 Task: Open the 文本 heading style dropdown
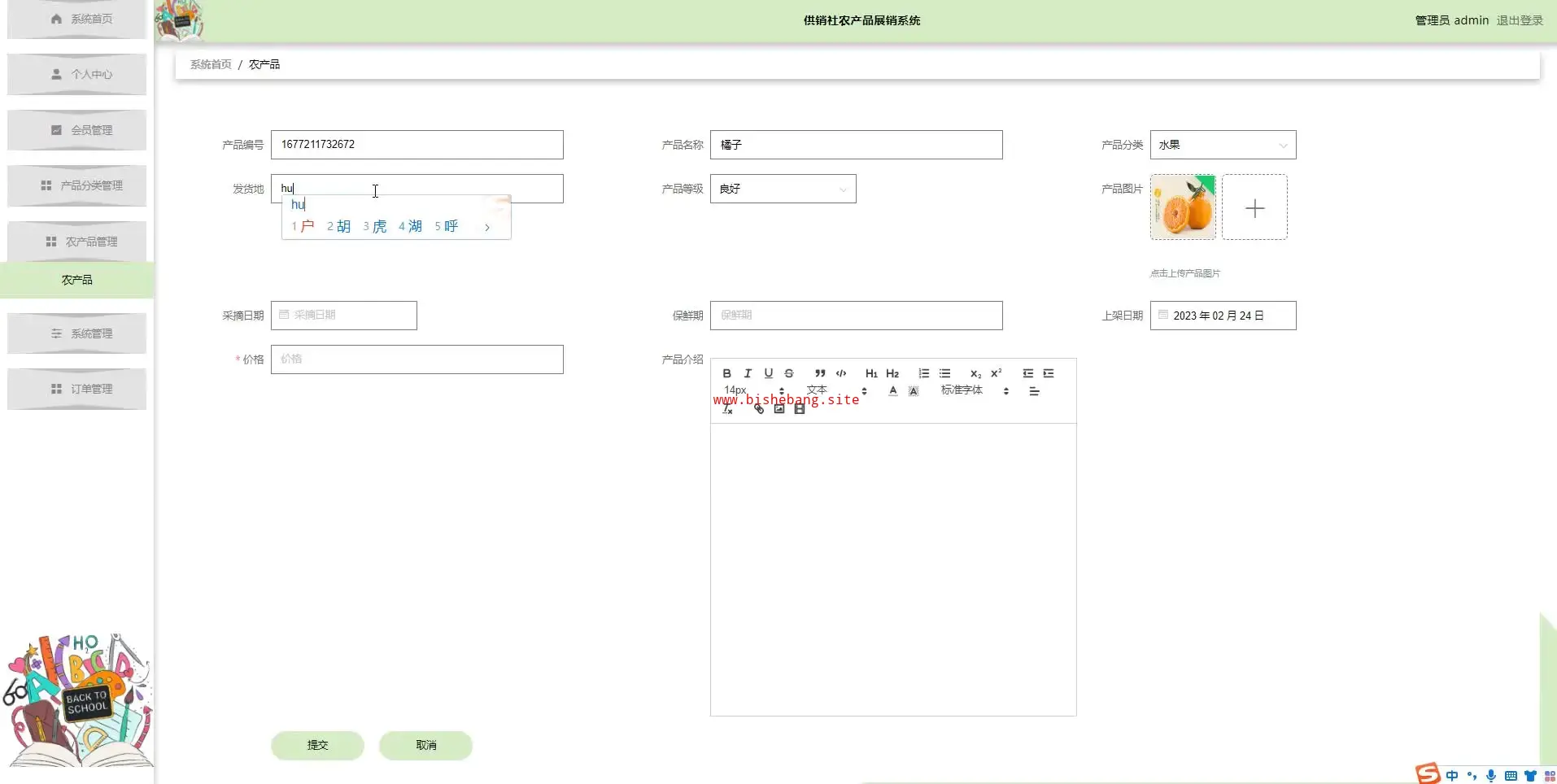click(836, 391)
